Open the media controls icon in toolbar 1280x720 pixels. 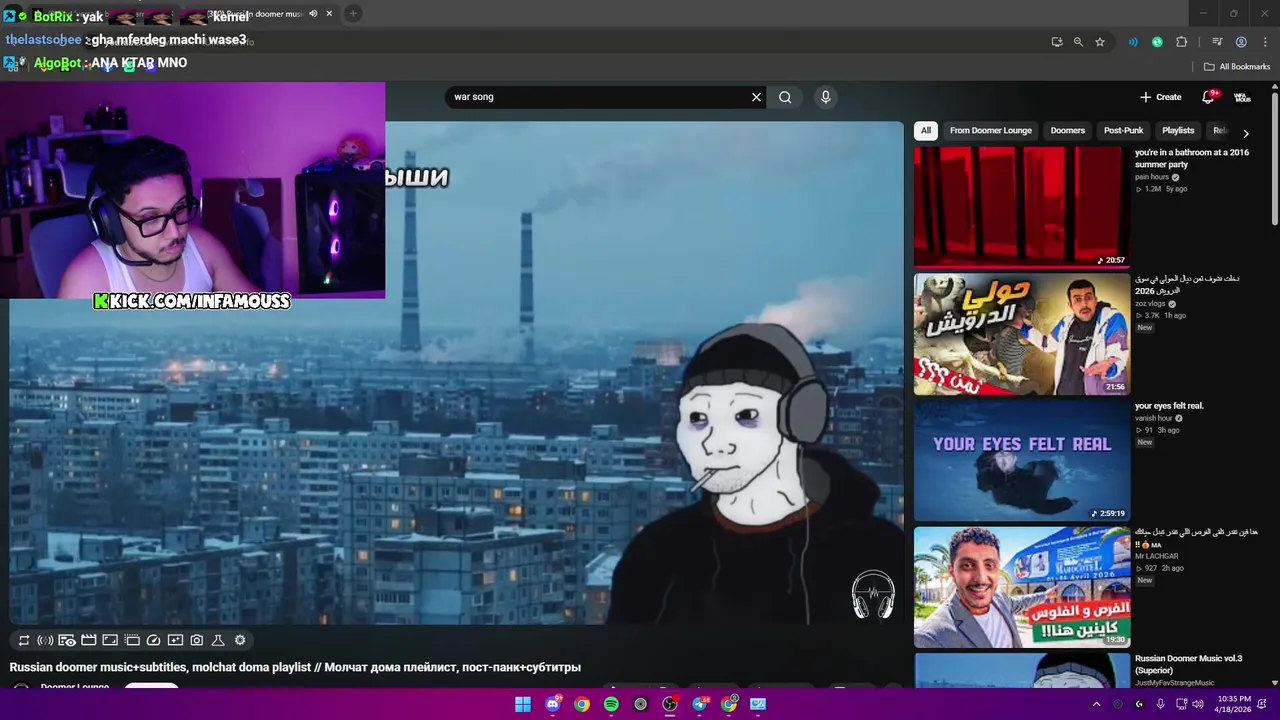pyautogui.click(x=1217, y=42)
